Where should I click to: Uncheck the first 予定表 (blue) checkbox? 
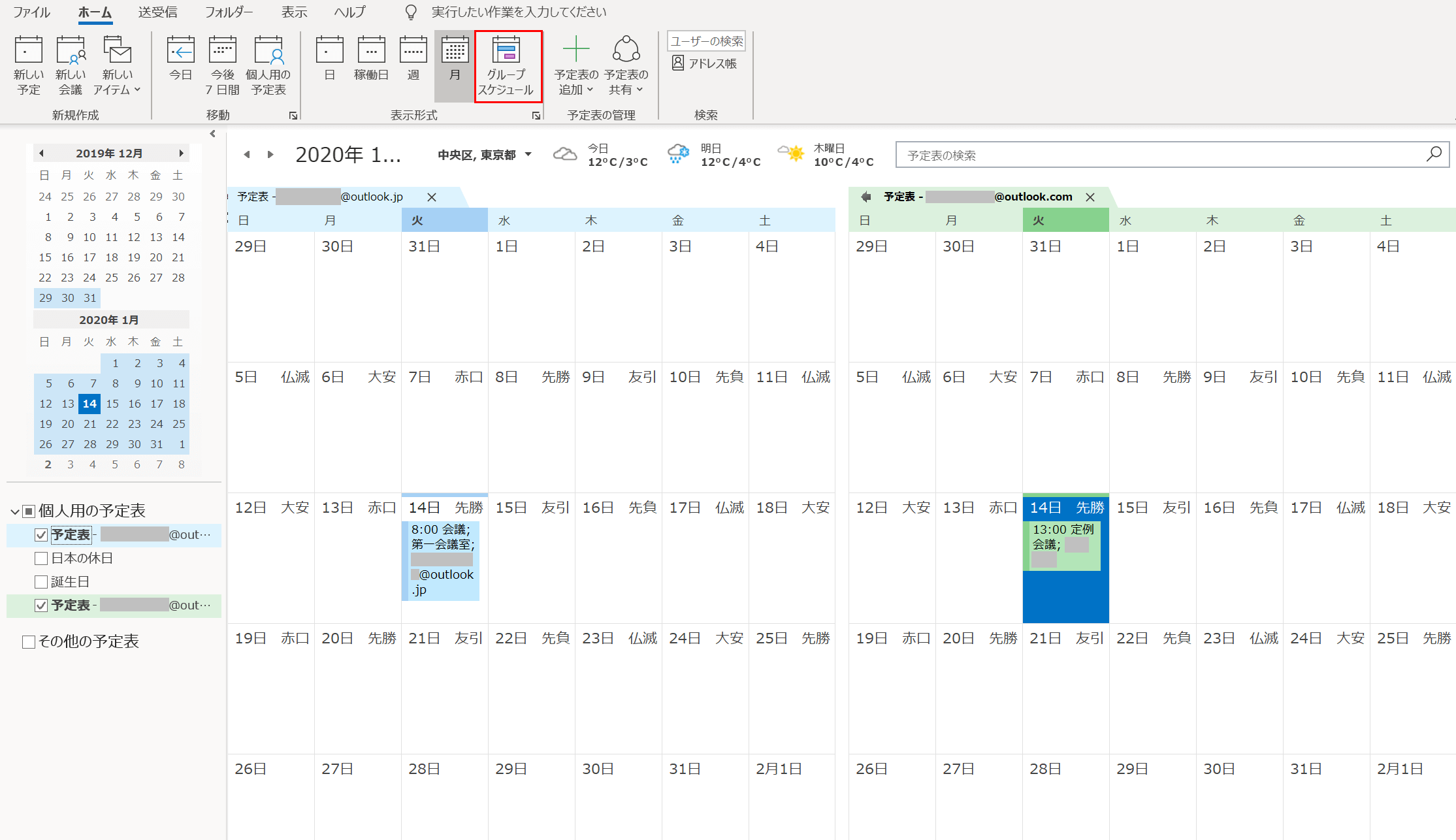(x=41, y=535)
